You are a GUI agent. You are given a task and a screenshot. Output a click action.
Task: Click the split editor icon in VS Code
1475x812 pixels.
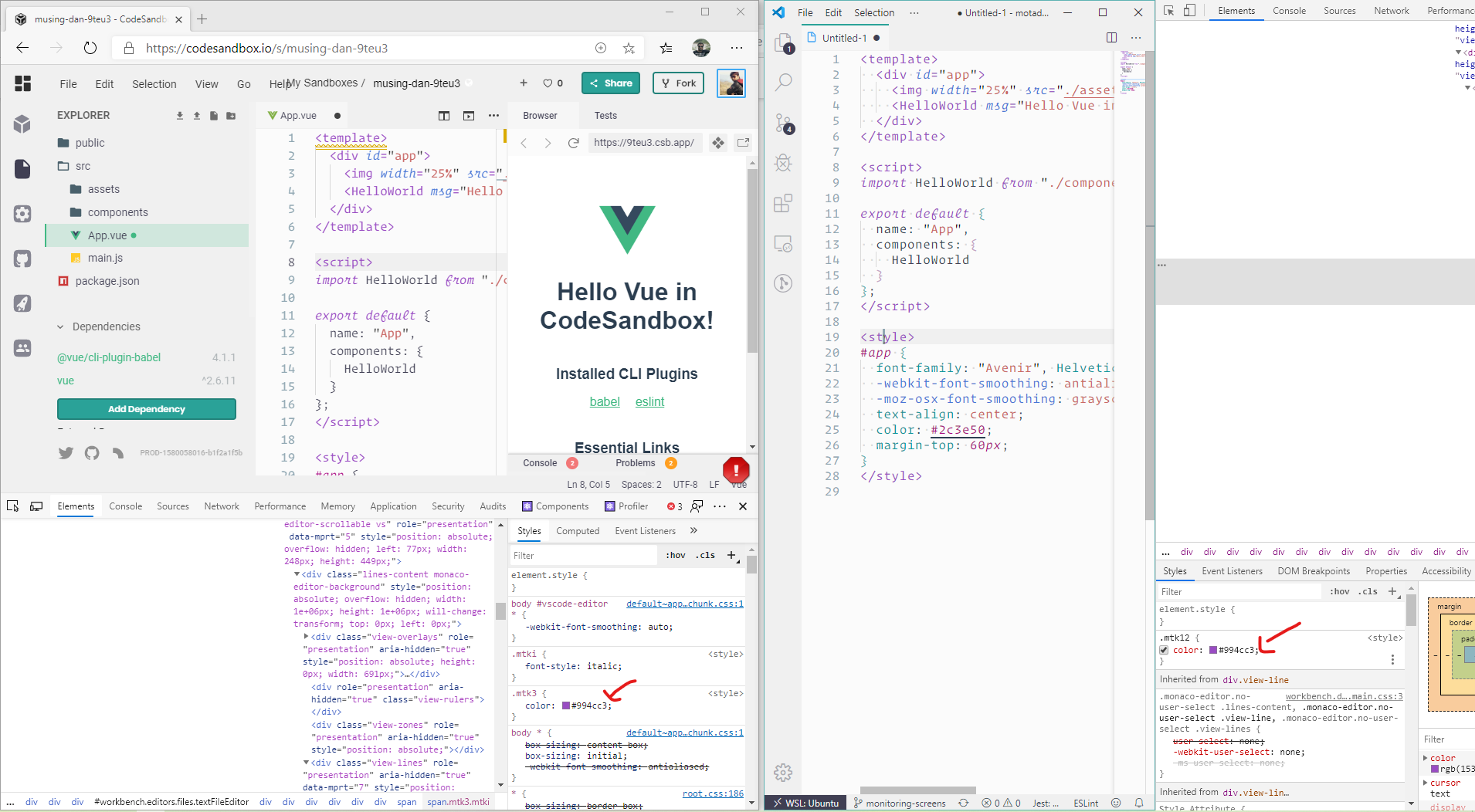1112,37
